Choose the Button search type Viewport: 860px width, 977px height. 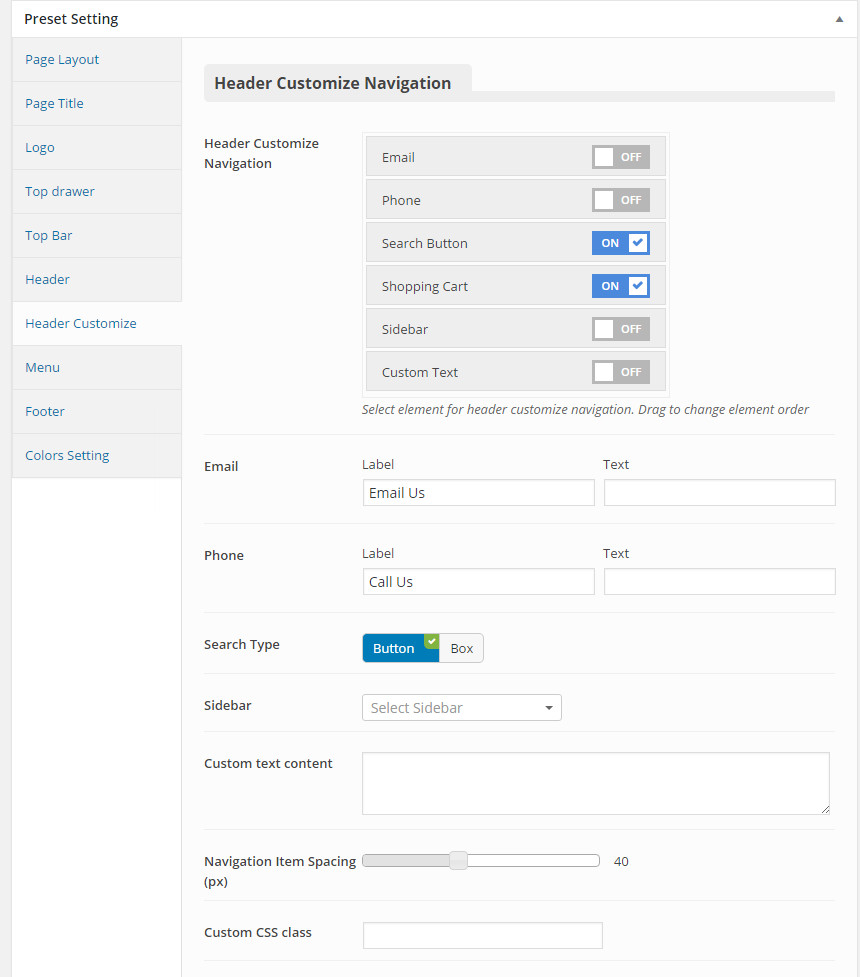(401, 649)
